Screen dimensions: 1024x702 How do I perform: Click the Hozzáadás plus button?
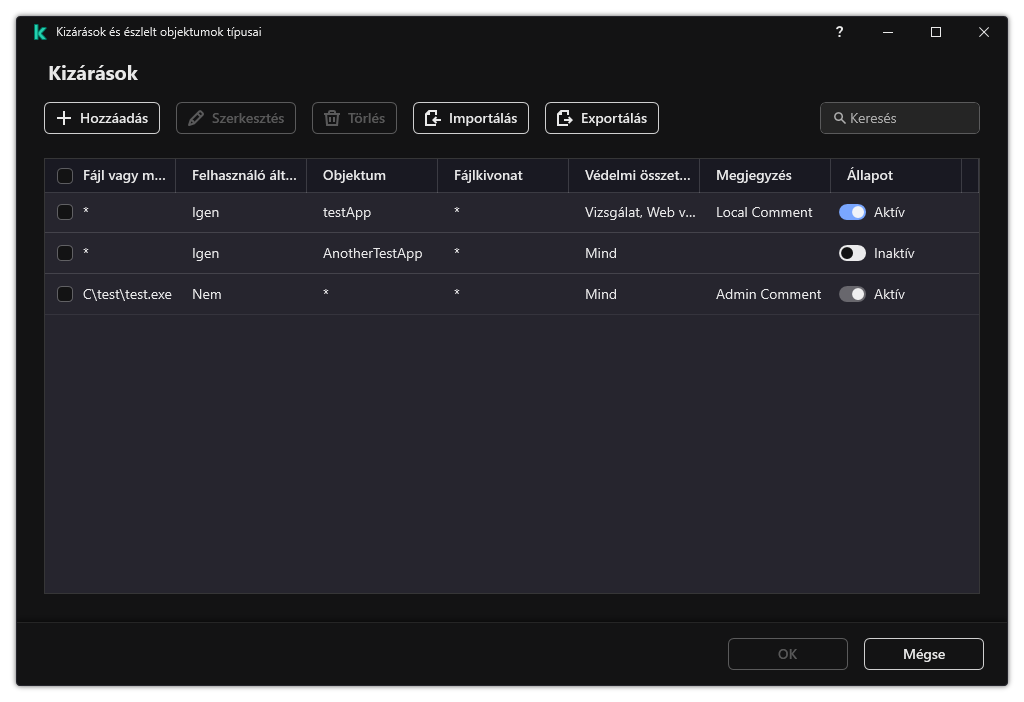pos(102,118)
